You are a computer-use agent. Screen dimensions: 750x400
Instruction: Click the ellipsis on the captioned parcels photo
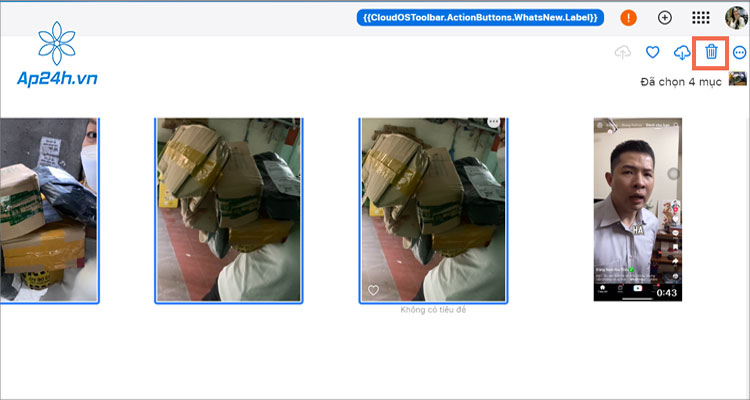494,122
